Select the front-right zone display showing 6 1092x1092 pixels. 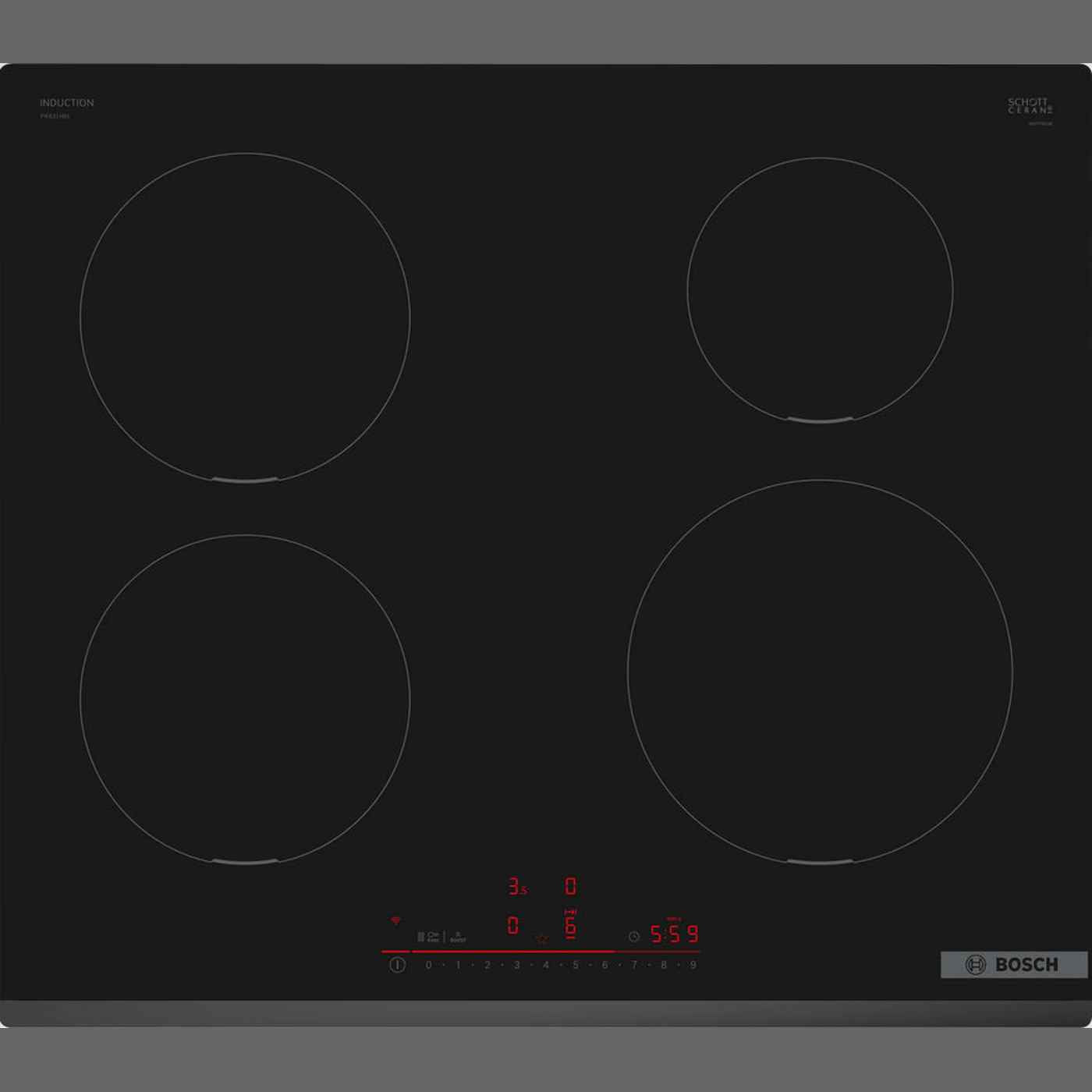coord(571,927)
